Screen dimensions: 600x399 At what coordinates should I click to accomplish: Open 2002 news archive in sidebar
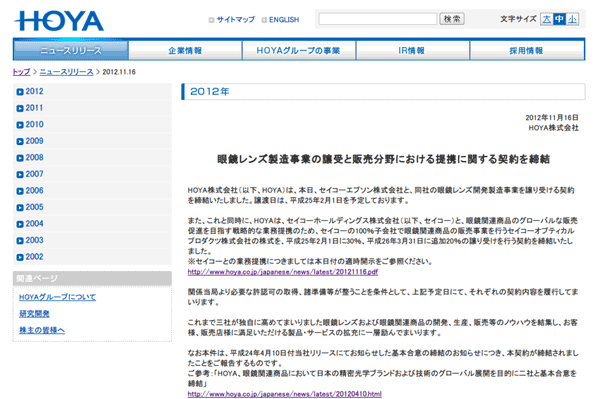pos(34,257)
